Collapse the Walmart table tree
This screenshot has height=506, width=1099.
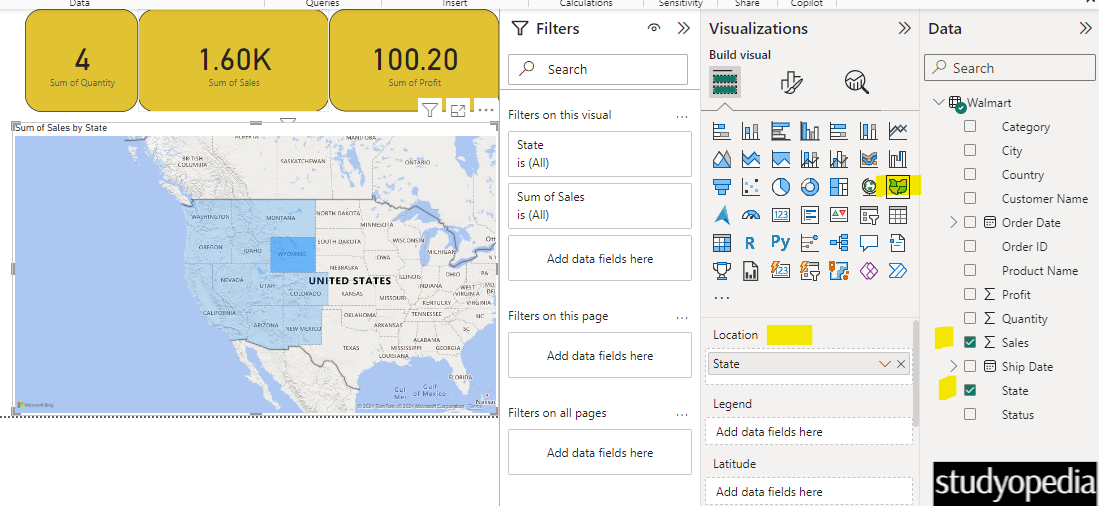[938, 103]
